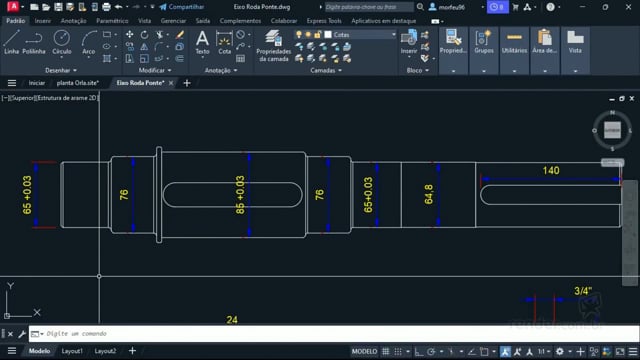640x360 pixels.
Task: Insert a Table from Anotação panel
Action: tap(240, 59)
